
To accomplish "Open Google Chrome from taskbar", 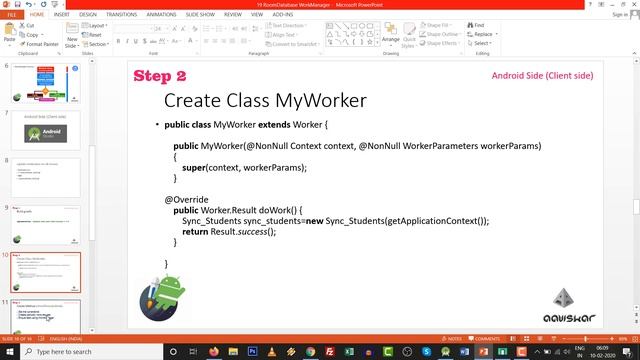I will click(x=310, y=351).
